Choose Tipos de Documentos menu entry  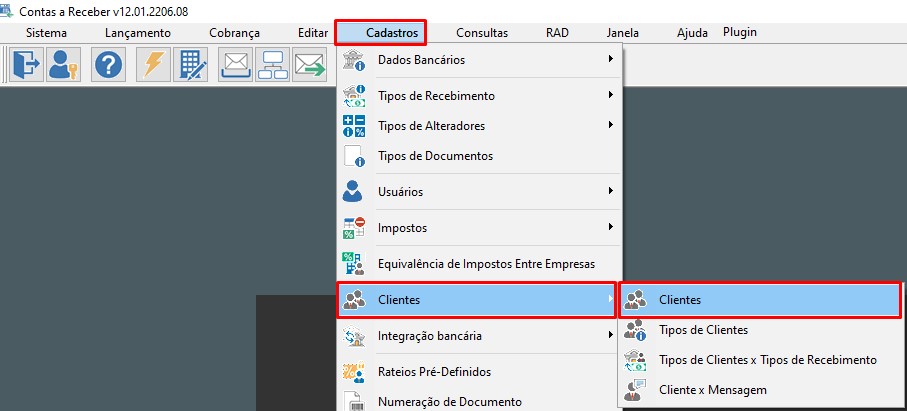pyautogui.click(x=478, y=155)
